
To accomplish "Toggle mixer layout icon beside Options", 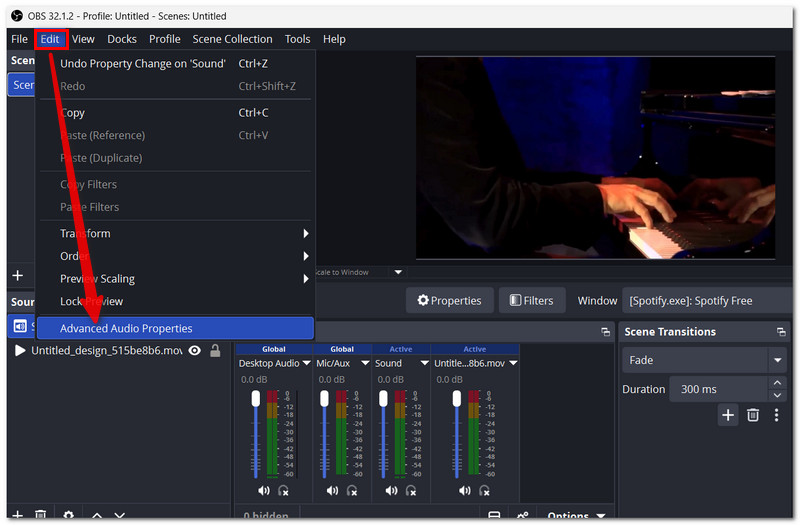I will [x=494, y=516].
